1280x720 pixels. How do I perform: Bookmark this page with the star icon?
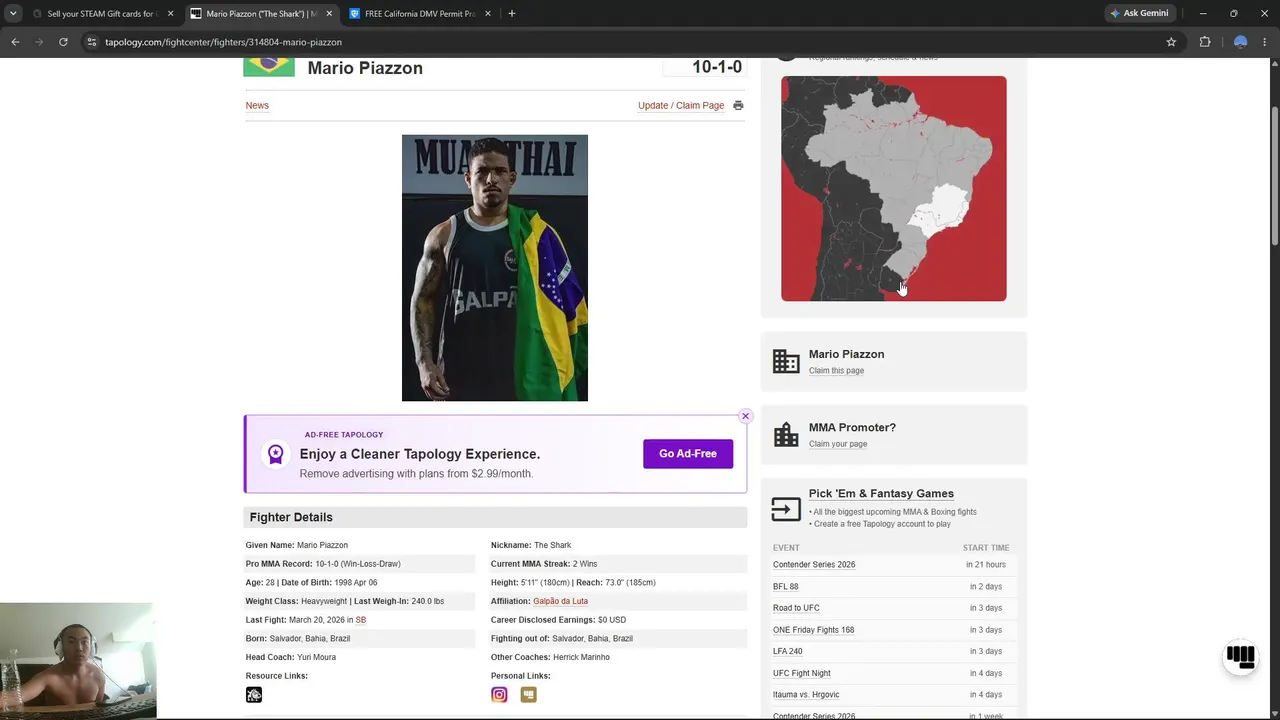[1171, 42]
